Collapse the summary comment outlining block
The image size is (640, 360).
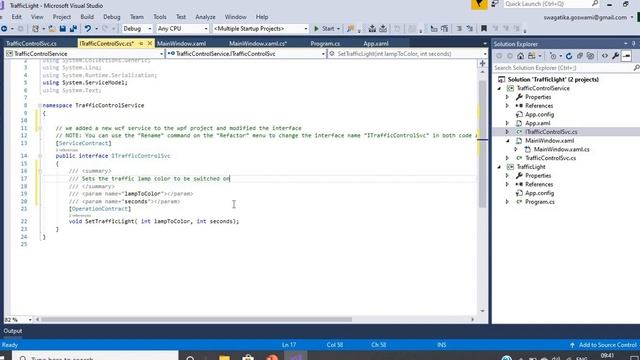click(40, 171)
